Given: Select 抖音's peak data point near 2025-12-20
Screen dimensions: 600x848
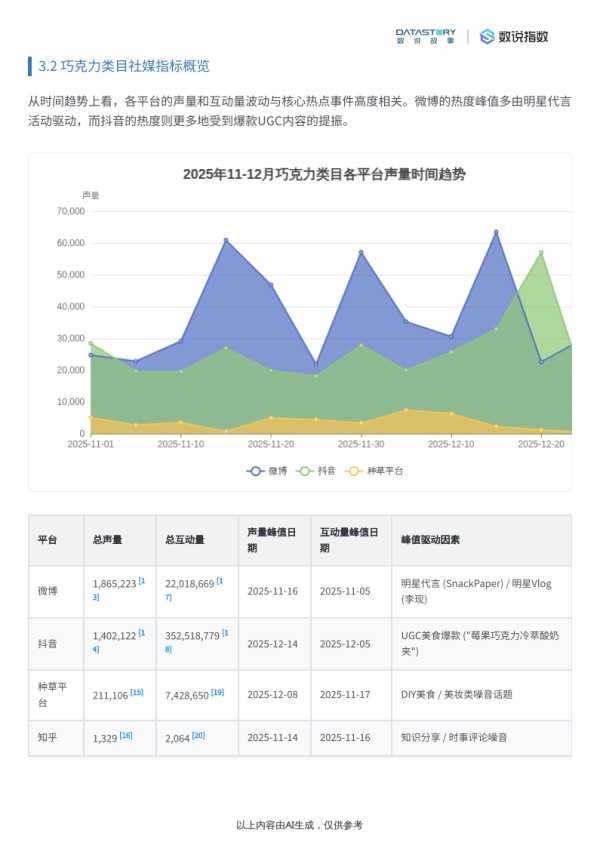Looking at the screenshot, I should (541, 252).
